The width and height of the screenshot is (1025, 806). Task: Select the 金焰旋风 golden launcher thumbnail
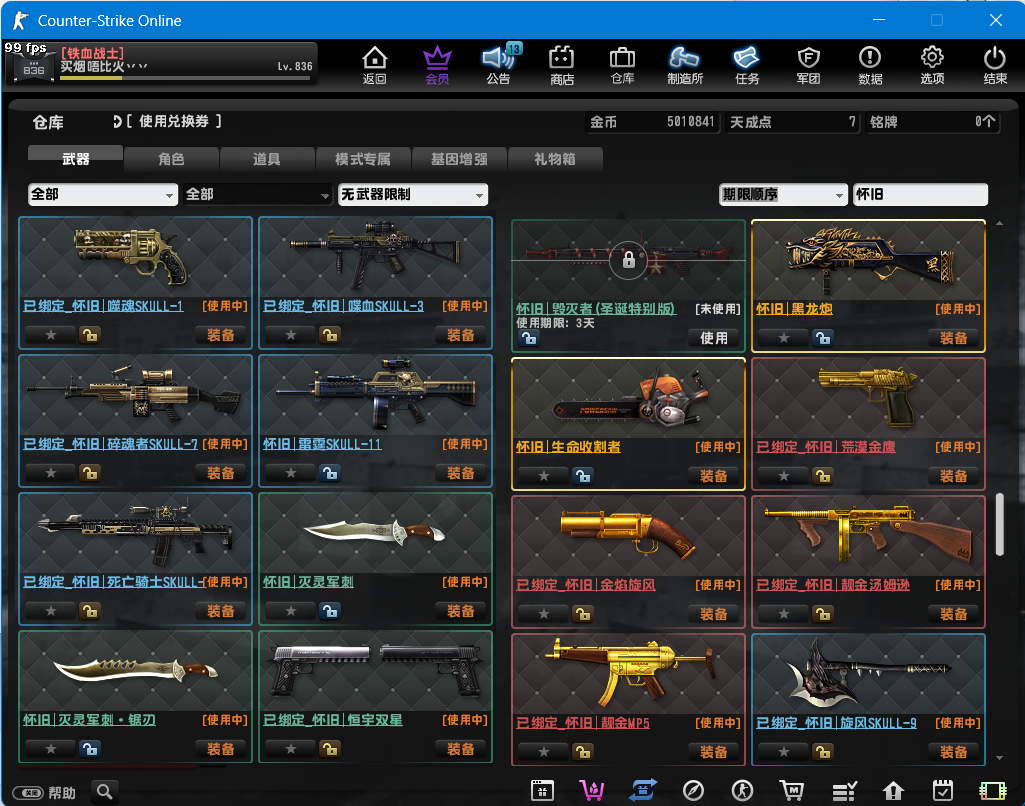pyautogui.click(x=628, y=536)
